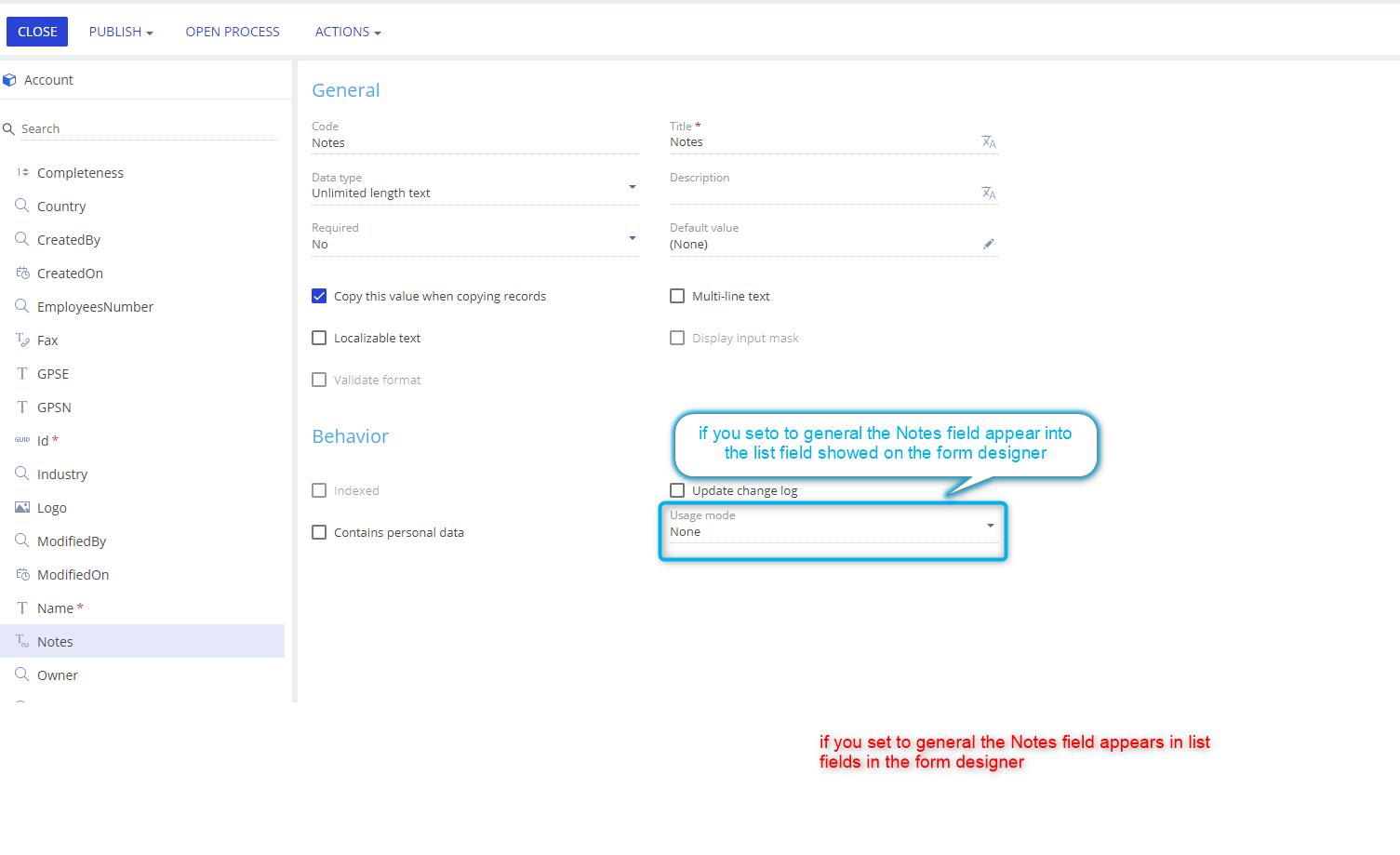Click the Id GUID type icon

pos(22,440)
